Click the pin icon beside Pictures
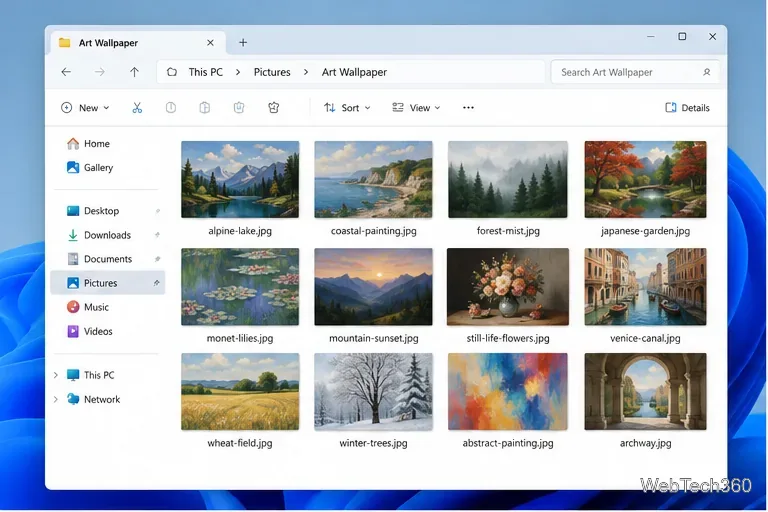The height and width of the screenshot is (512, 768). [x=156, y=283]
